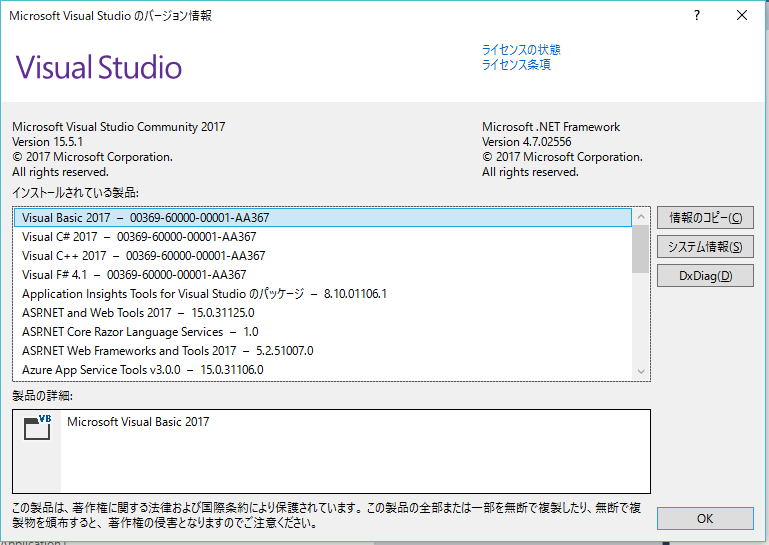Open the ライセンス条項 link
Screen dimensions: 769x545
(516, 65)
